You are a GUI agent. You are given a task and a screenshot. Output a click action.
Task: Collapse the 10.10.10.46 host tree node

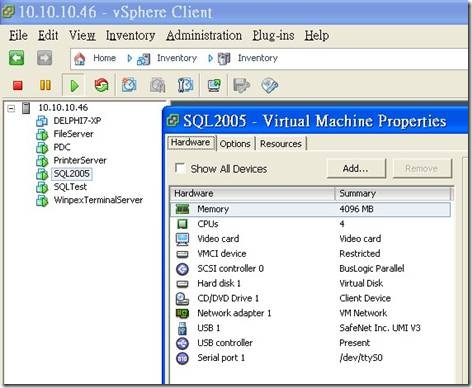[11, 108]
